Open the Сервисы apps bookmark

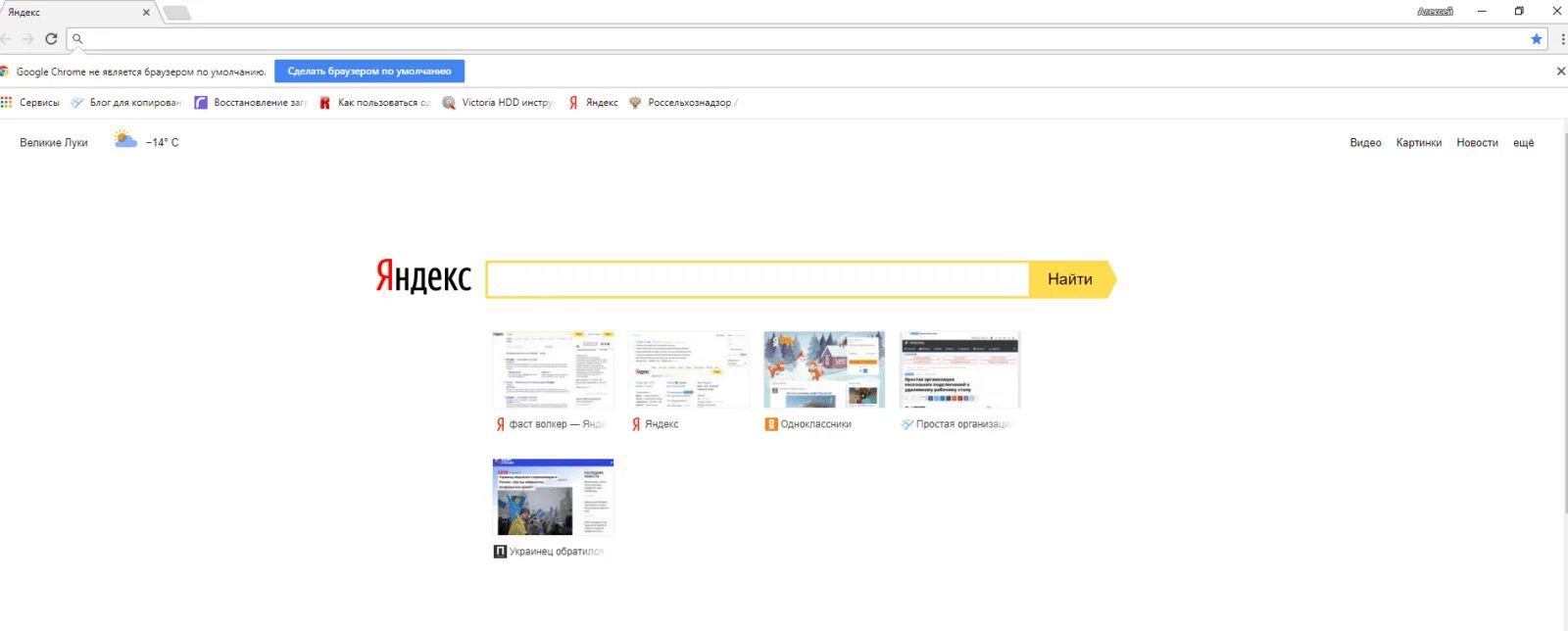point(30,103)
